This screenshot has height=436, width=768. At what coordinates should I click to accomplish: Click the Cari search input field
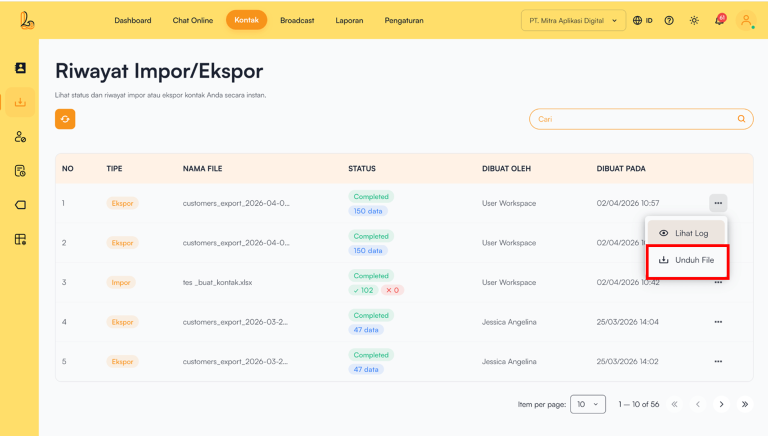[630, 119]
